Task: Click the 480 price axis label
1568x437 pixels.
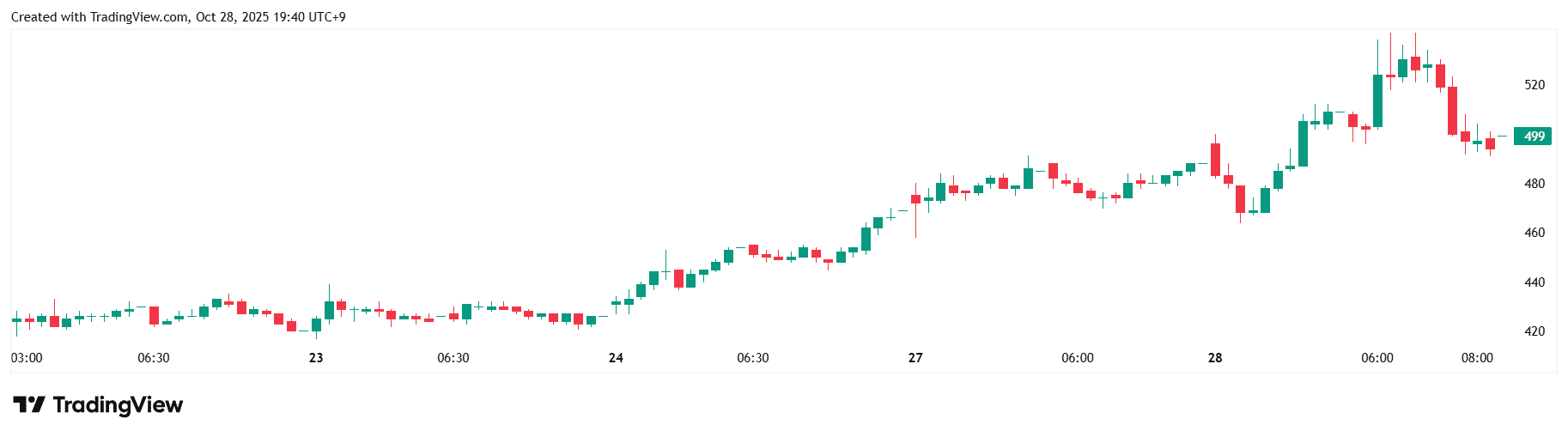Action: pyautogui.click(x=1534, y=184)
